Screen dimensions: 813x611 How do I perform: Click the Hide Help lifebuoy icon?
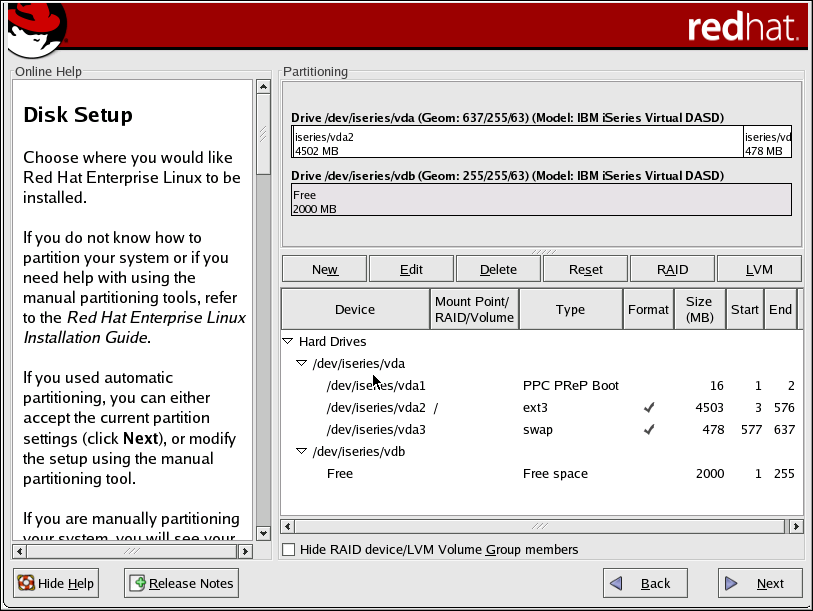[26, 583]
